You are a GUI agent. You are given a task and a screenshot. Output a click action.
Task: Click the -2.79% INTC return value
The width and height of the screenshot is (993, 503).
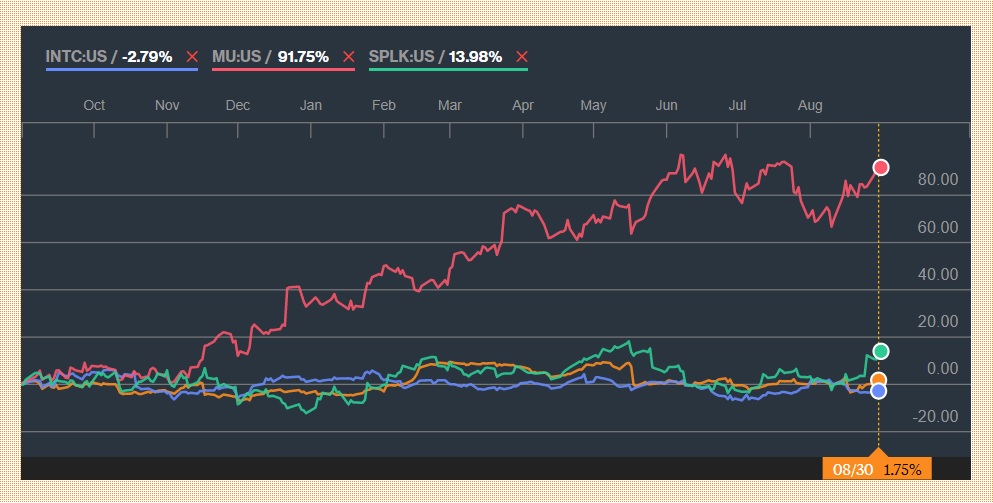click(147, 56)
